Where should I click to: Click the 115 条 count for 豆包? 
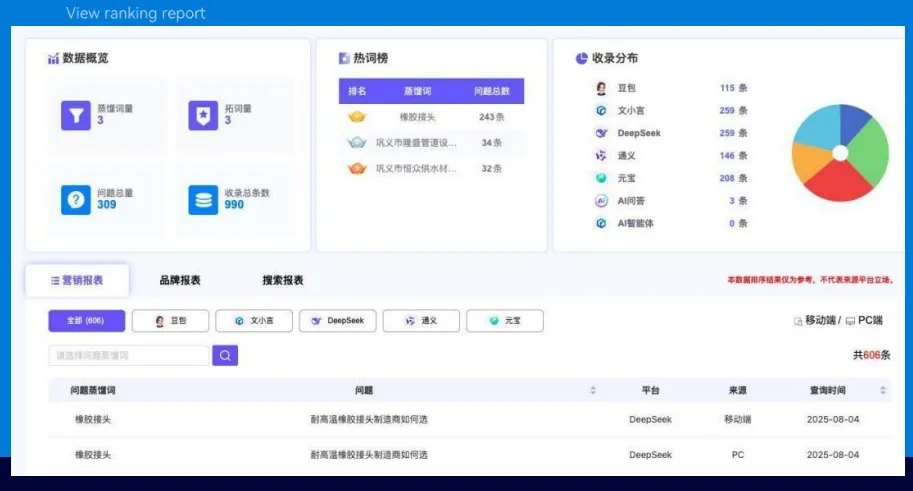(734, 88)
